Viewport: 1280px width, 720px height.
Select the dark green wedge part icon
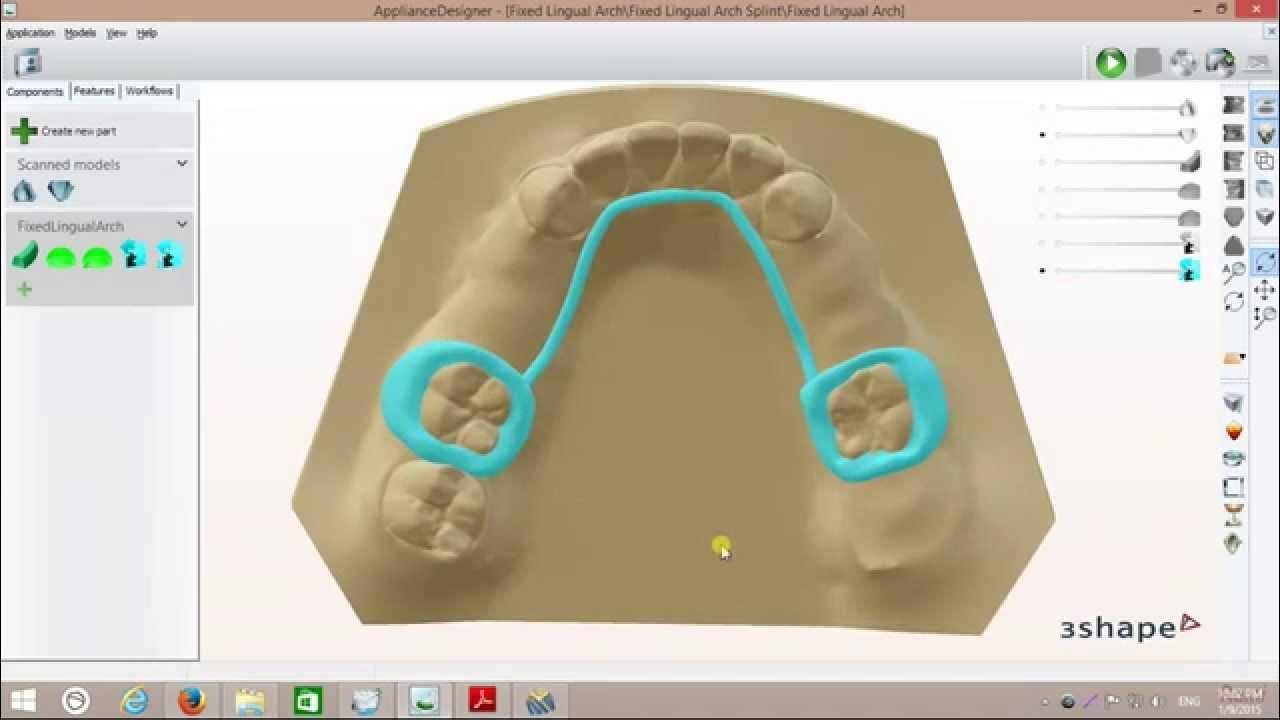[25, 256]
